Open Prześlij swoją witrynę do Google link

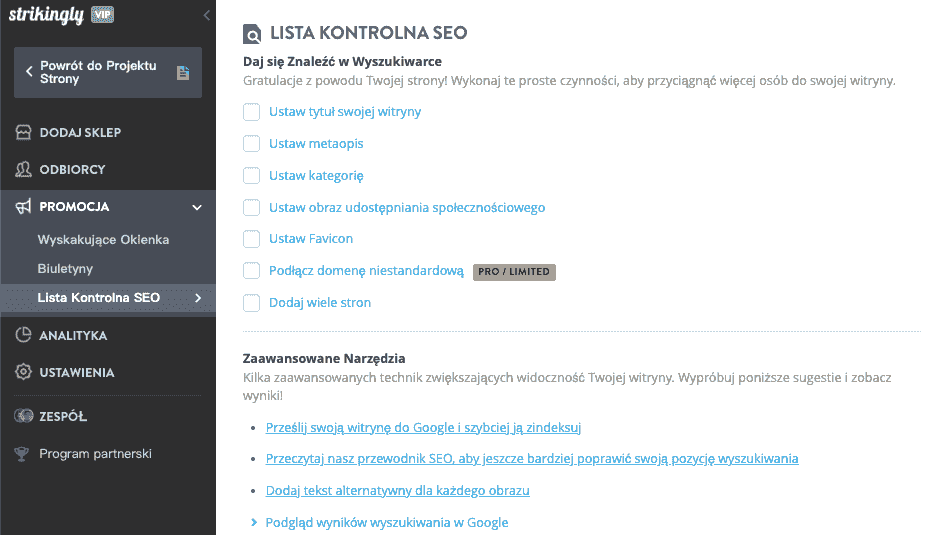pos(423,427)
